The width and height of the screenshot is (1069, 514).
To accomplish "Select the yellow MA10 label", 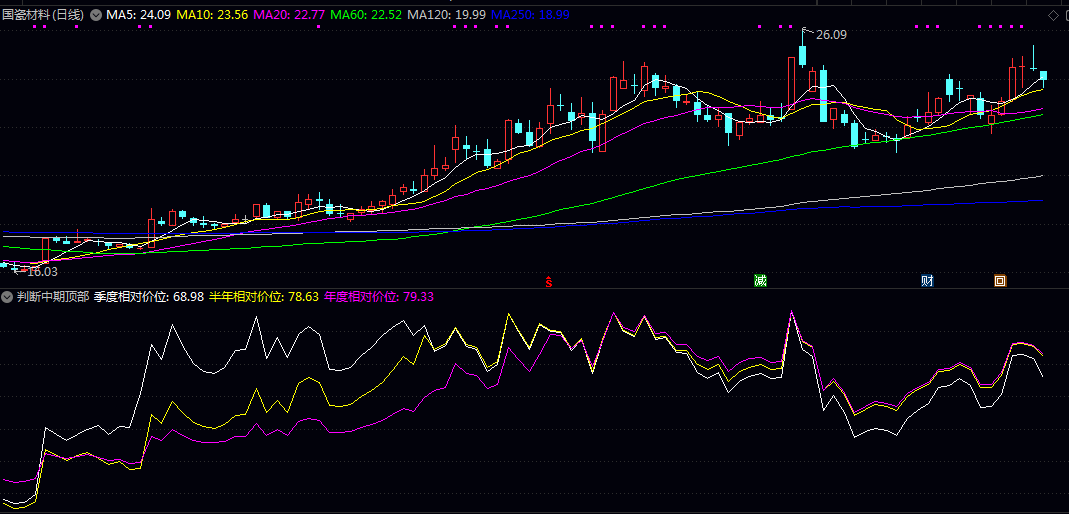I will click(211, 14).
